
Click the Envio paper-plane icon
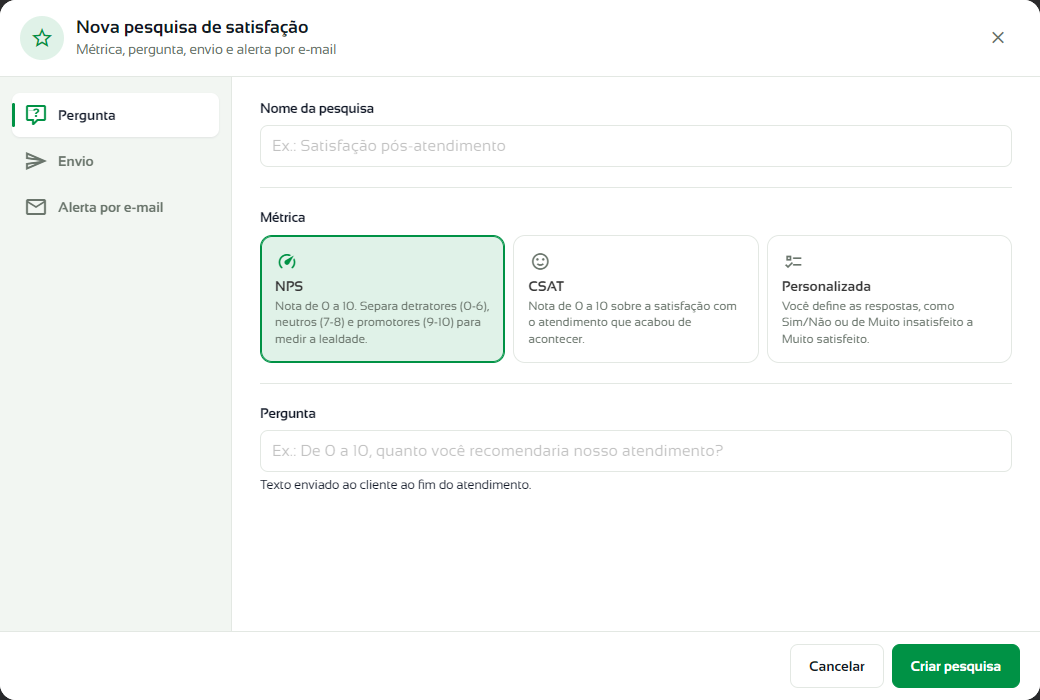coord(36,161)
